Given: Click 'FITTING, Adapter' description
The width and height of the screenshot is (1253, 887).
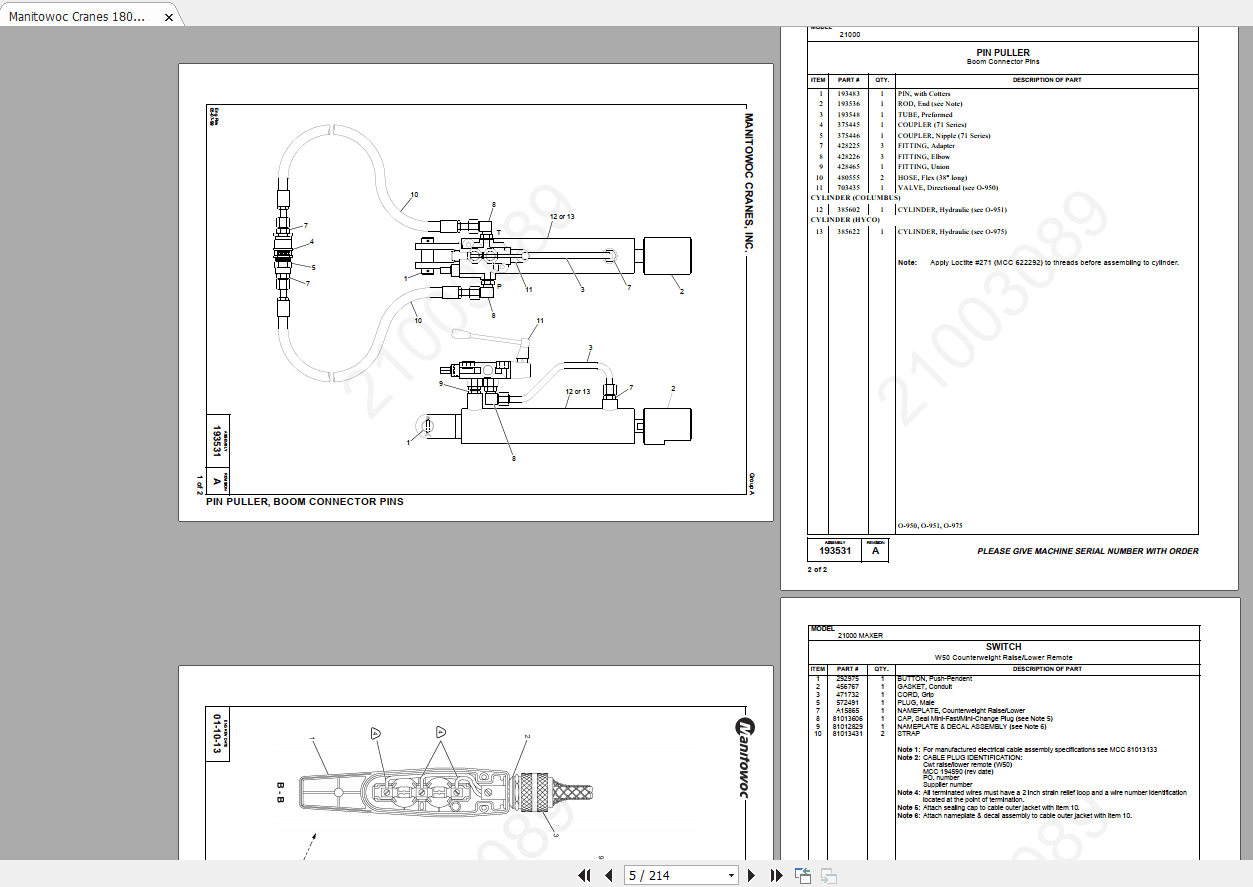Looking at the screenshot, I should coord(926,146).
